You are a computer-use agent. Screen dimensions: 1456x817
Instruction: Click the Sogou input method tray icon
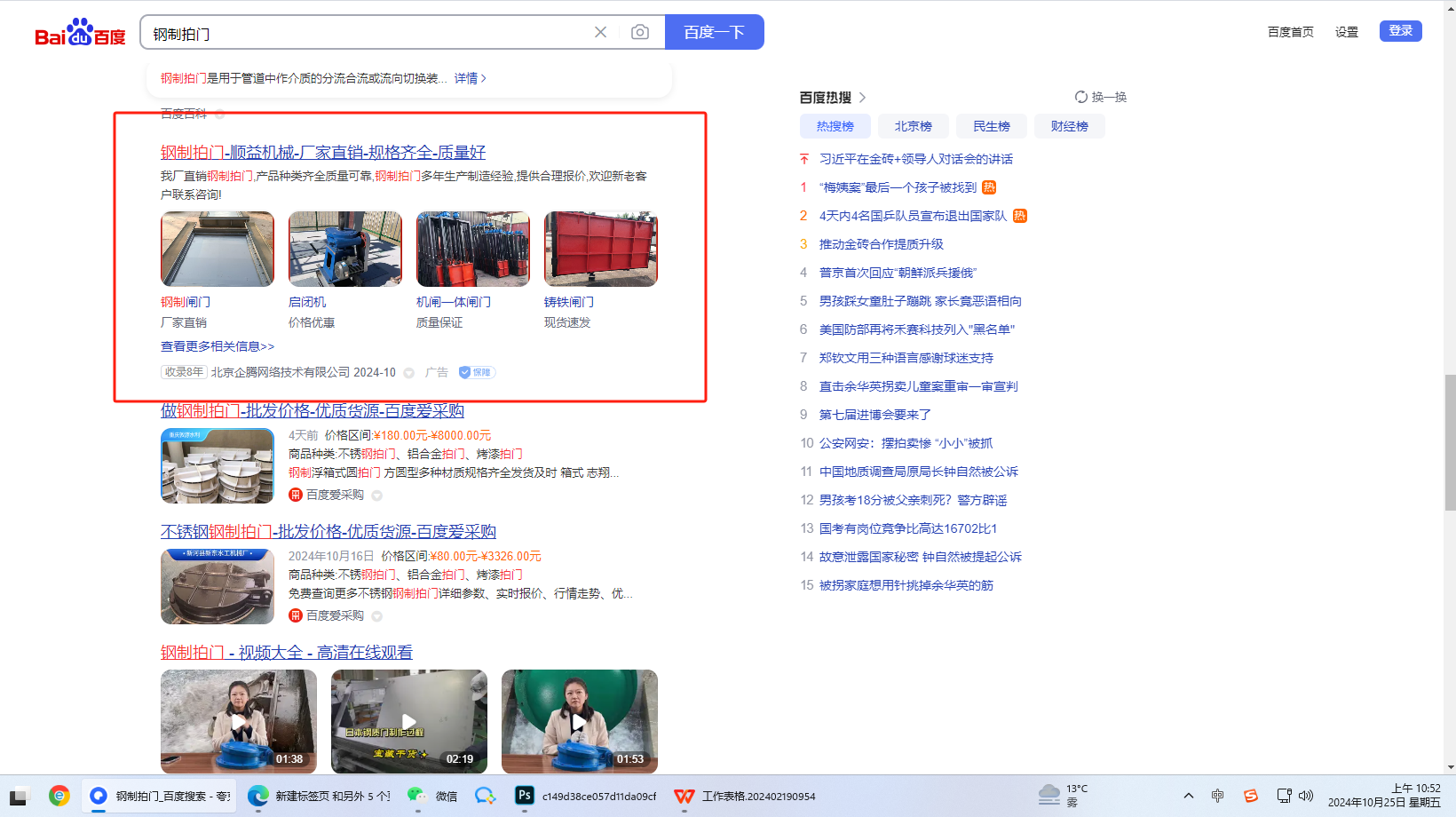click(1251, 796)
